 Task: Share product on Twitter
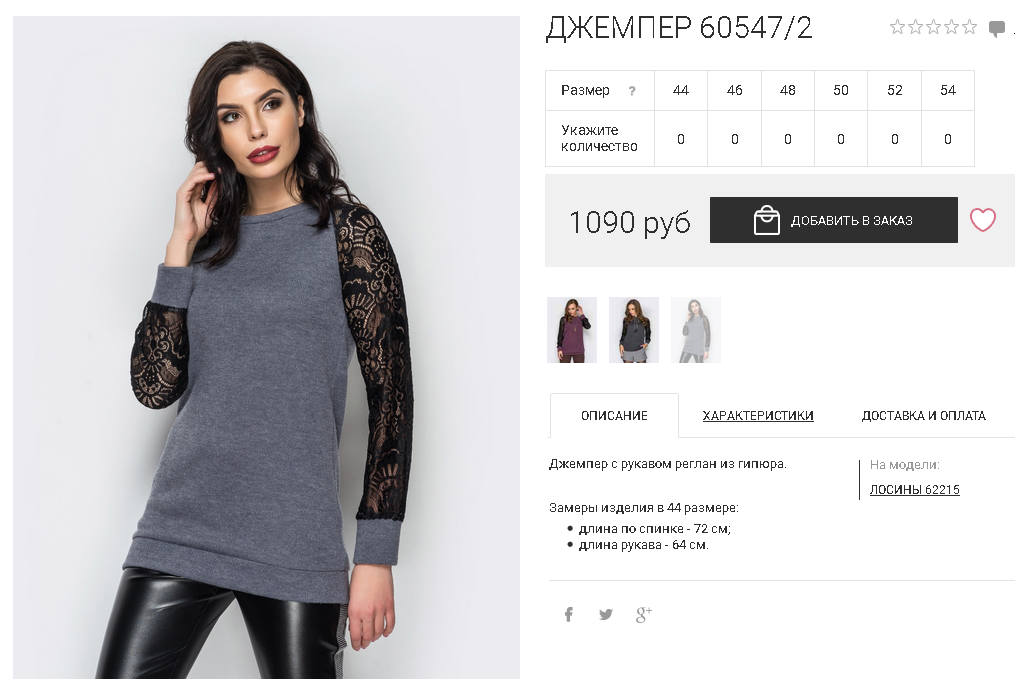coord(605,614)
